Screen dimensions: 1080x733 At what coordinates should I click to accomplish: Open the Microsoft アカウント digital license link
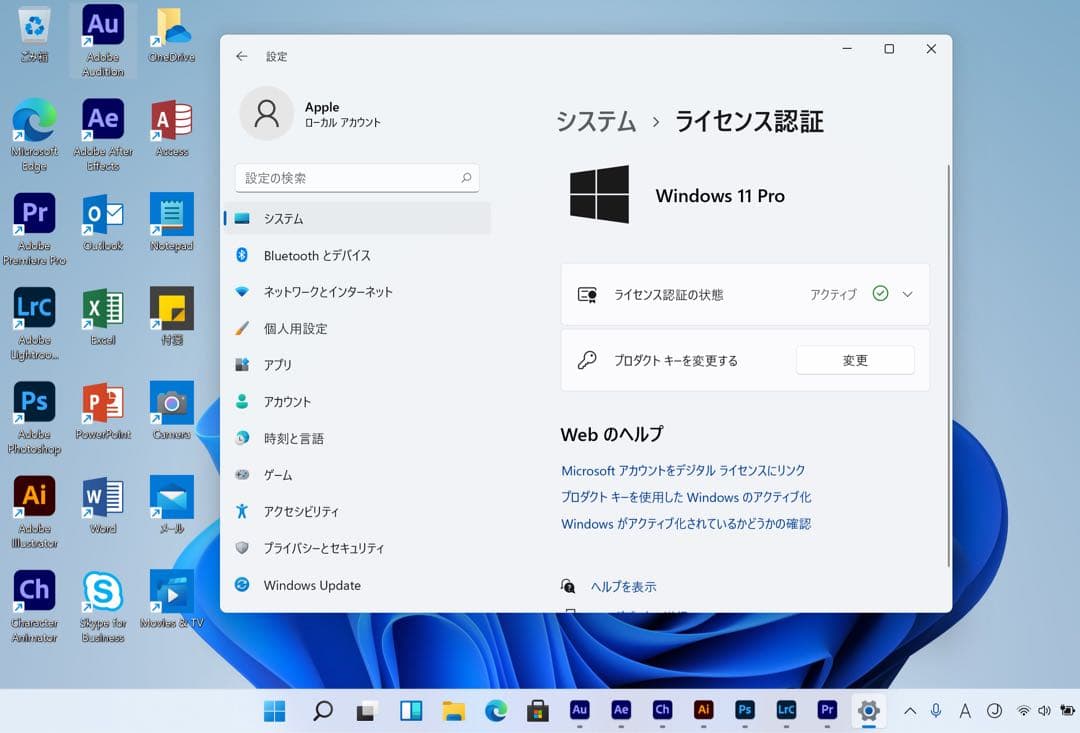pos(683,470)
